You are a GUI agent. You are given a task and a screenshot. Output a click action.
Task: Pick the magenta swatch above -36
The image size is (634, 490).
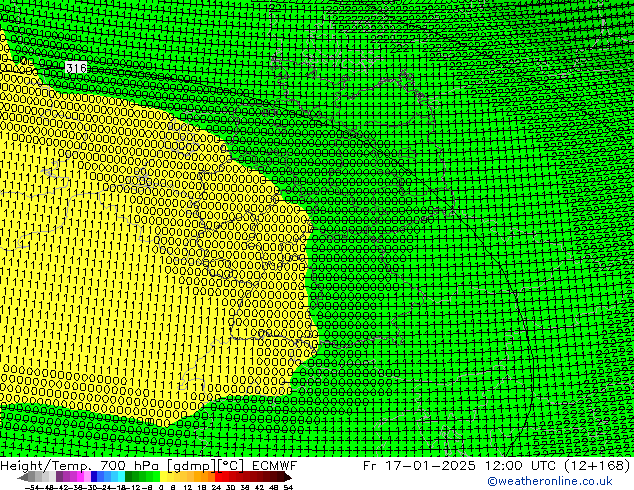point(80,477)
